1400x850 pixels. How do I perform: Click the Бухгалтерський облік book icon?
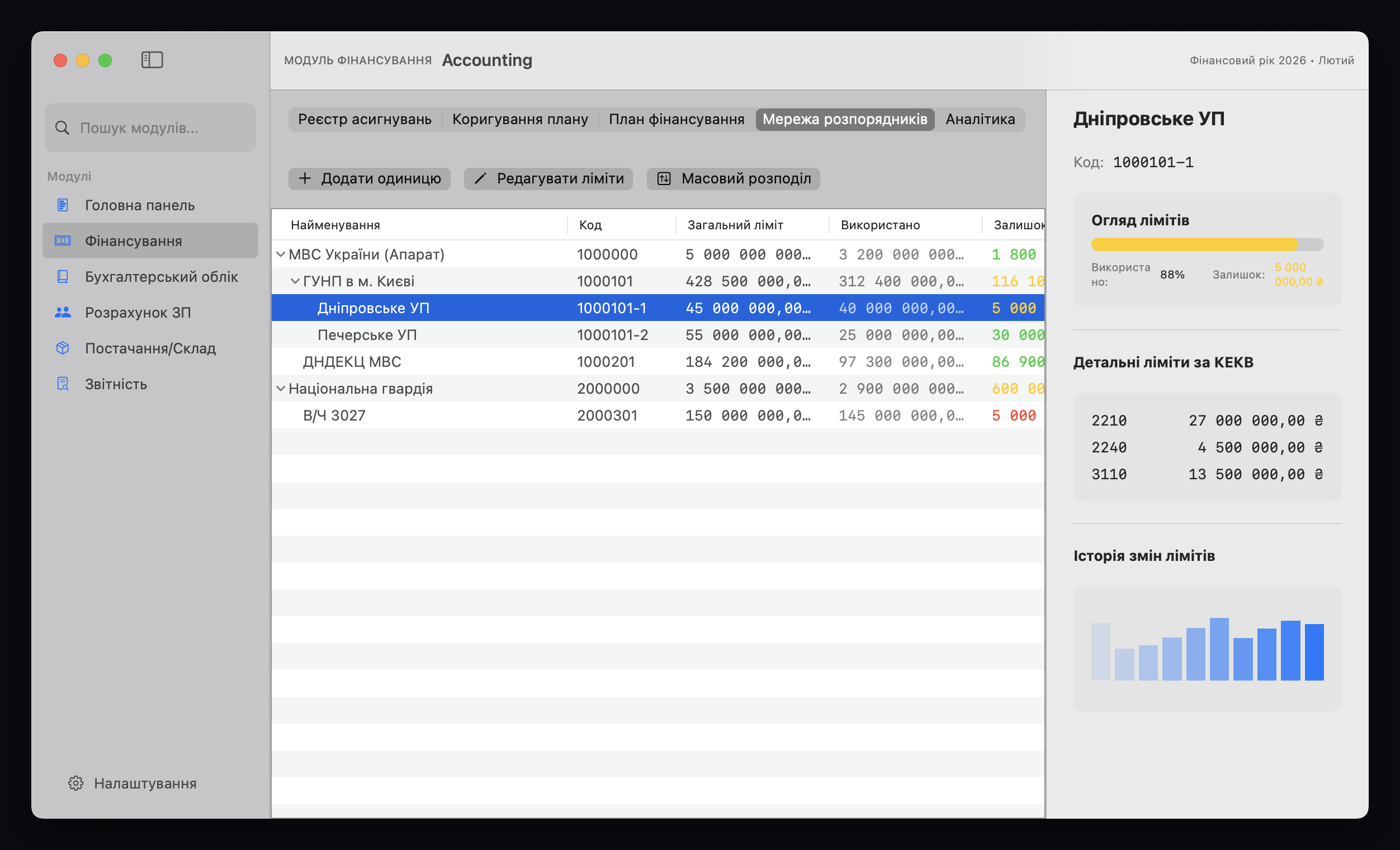63,277
